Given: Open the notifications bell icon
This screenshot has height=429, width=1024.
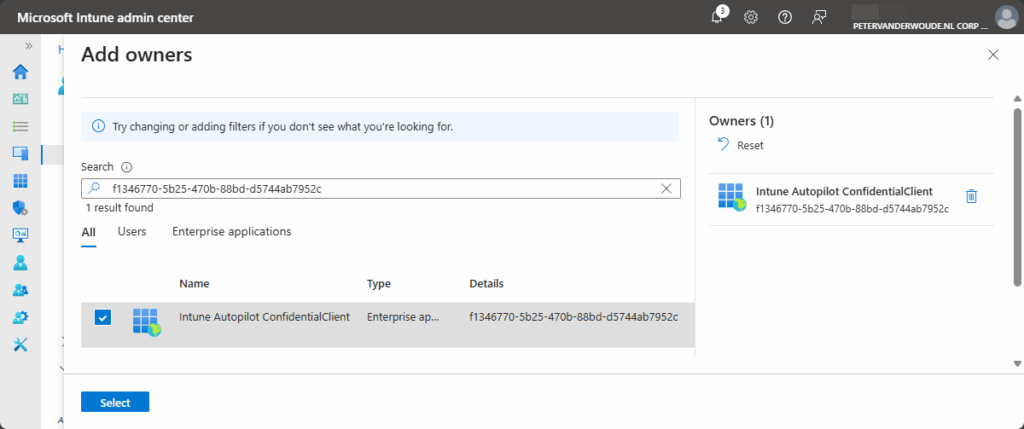Looking at the screenshot, I should [718, 17].
